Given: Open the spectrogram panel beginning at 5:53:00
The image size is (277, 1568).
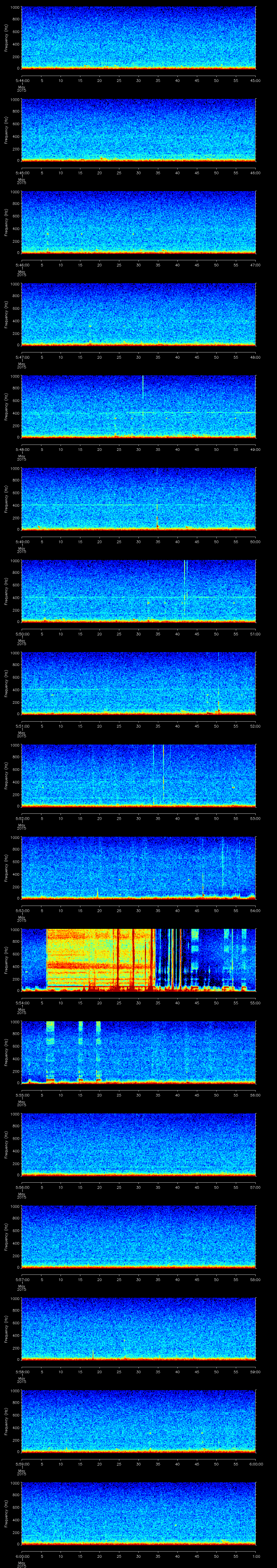Looking at the screenshot, I should click(138, 868).
